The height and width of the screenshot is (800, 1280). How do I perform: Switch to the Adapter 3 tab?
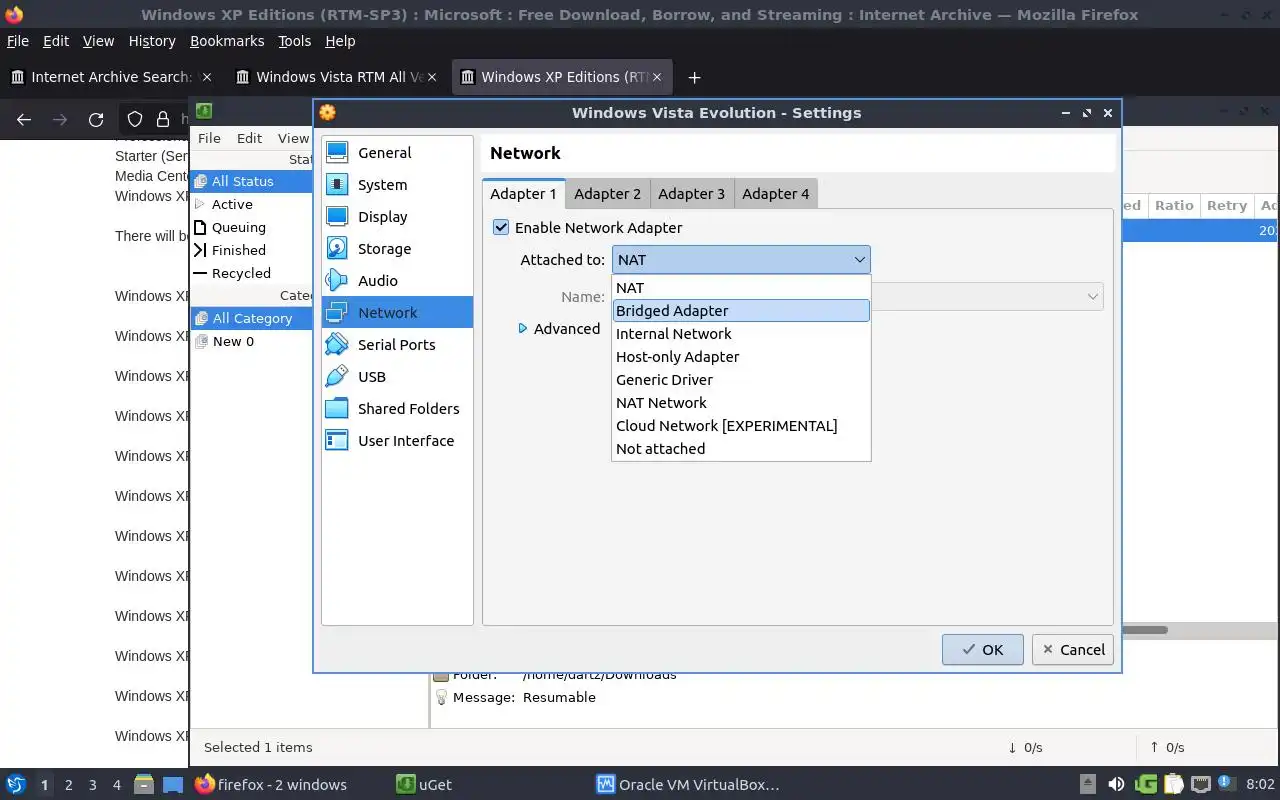pyautogui.click(x=691, y=194)
